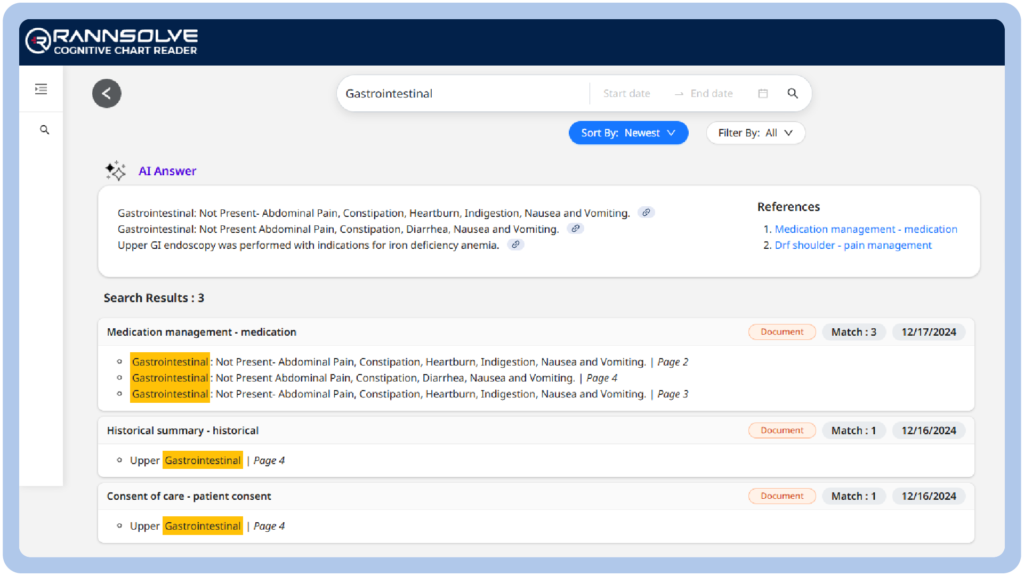Click the AI Answer sparkle icon

(x=116, y=171)
